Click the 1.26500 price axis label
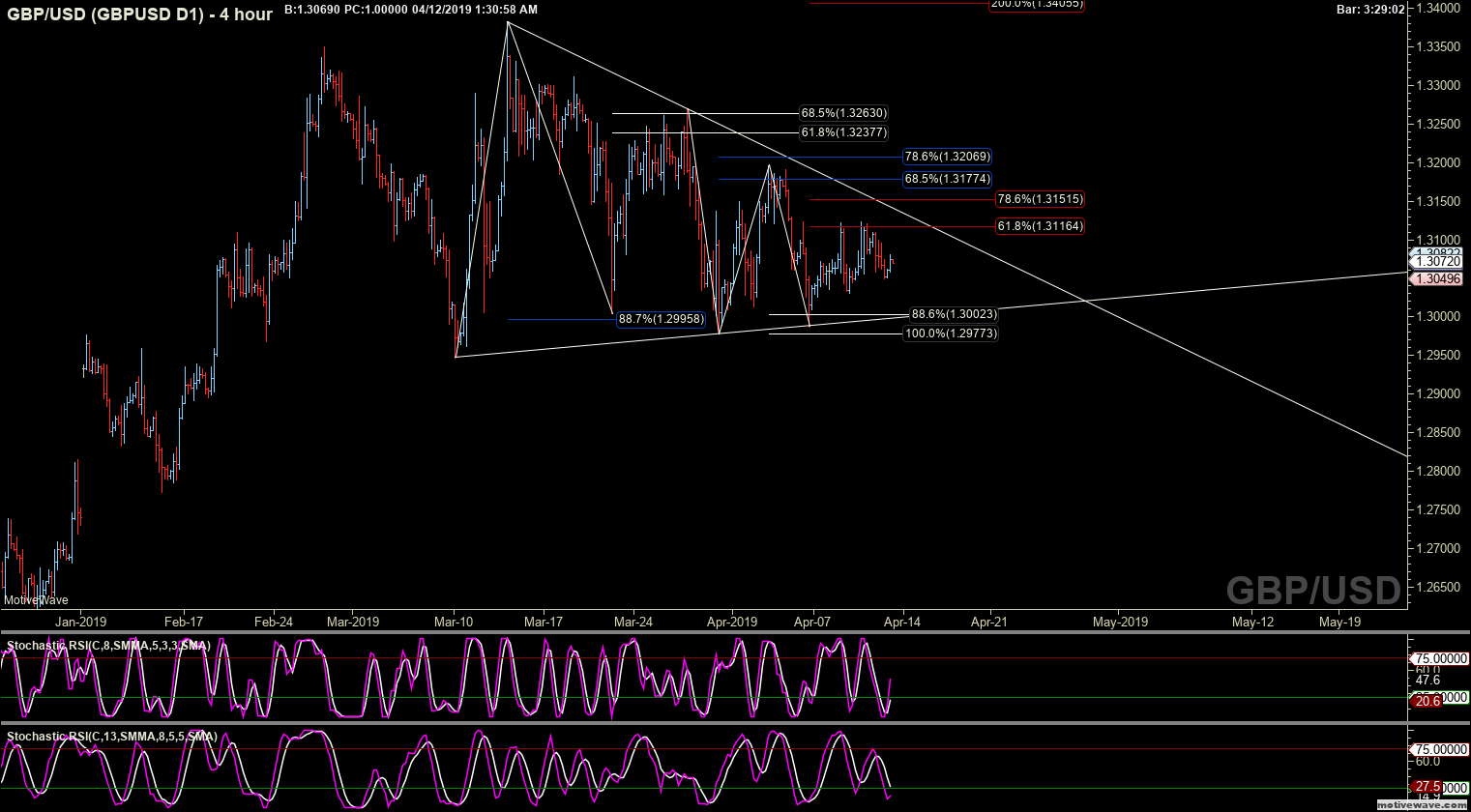Viewport: 1471px width, 812px height. point(1437,587)
